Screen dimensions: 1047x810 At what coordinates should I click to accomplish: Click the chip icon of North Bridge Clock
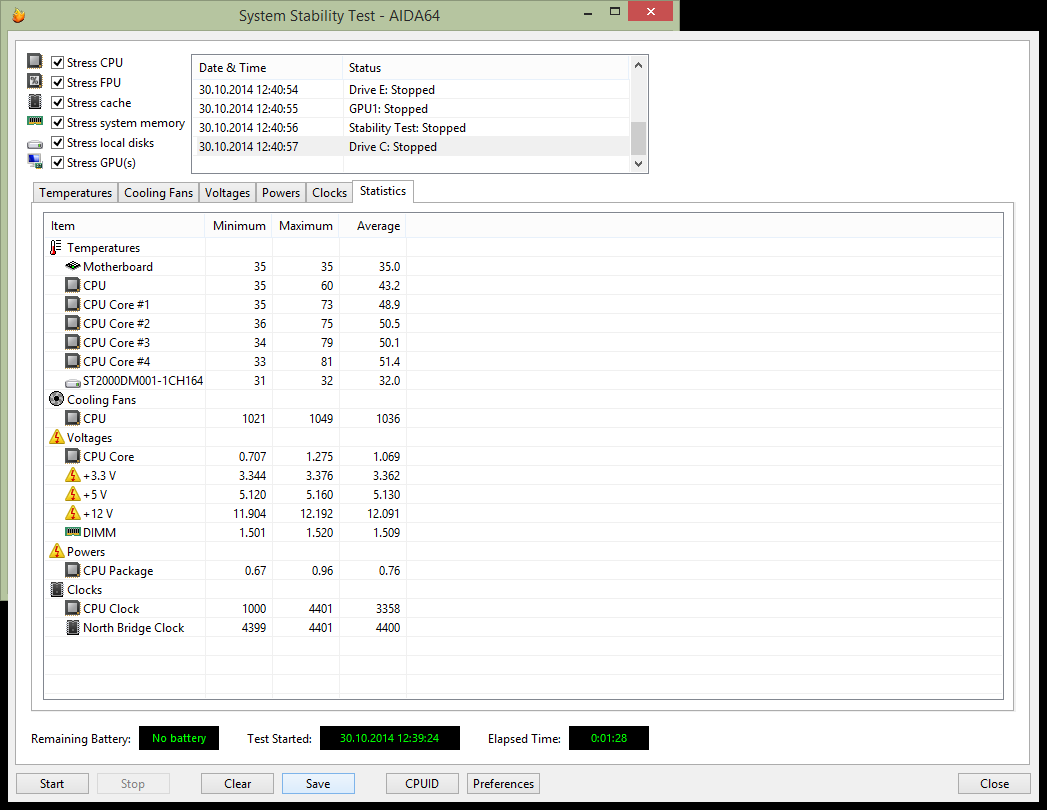[73, 628]
